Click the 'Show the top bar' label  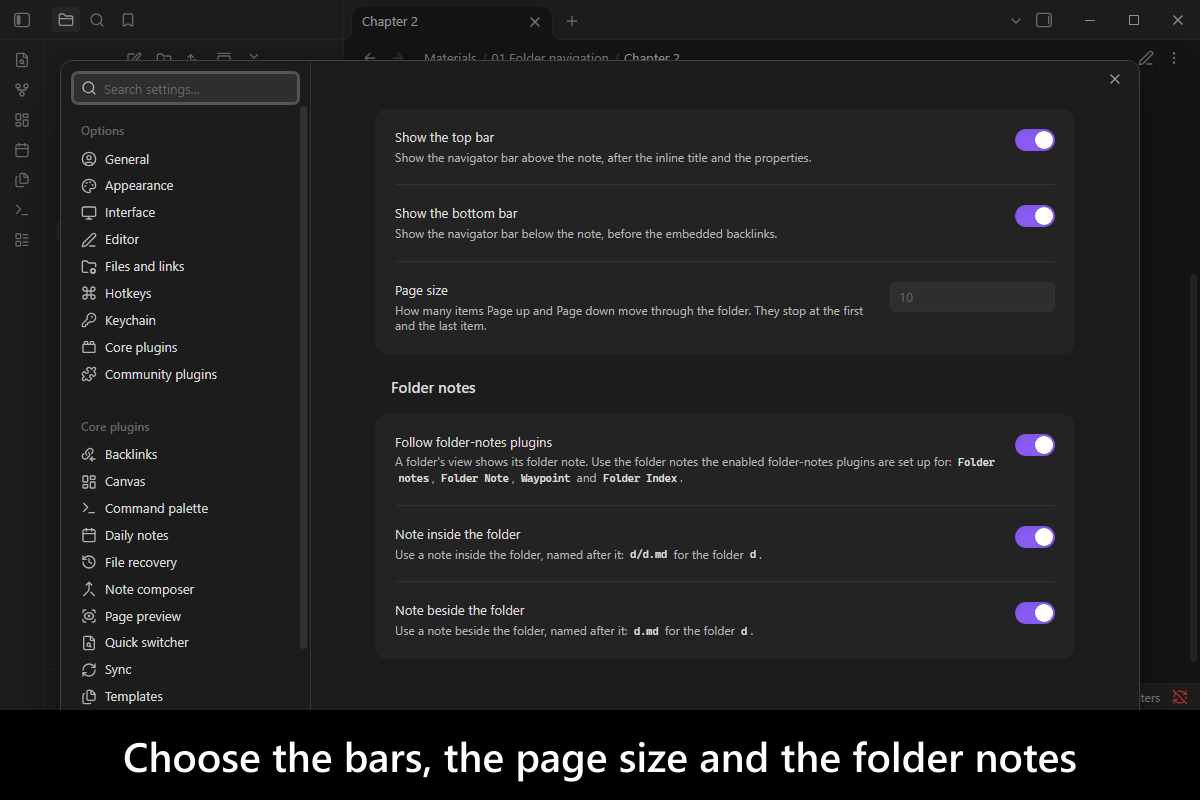tap(444, 138)
